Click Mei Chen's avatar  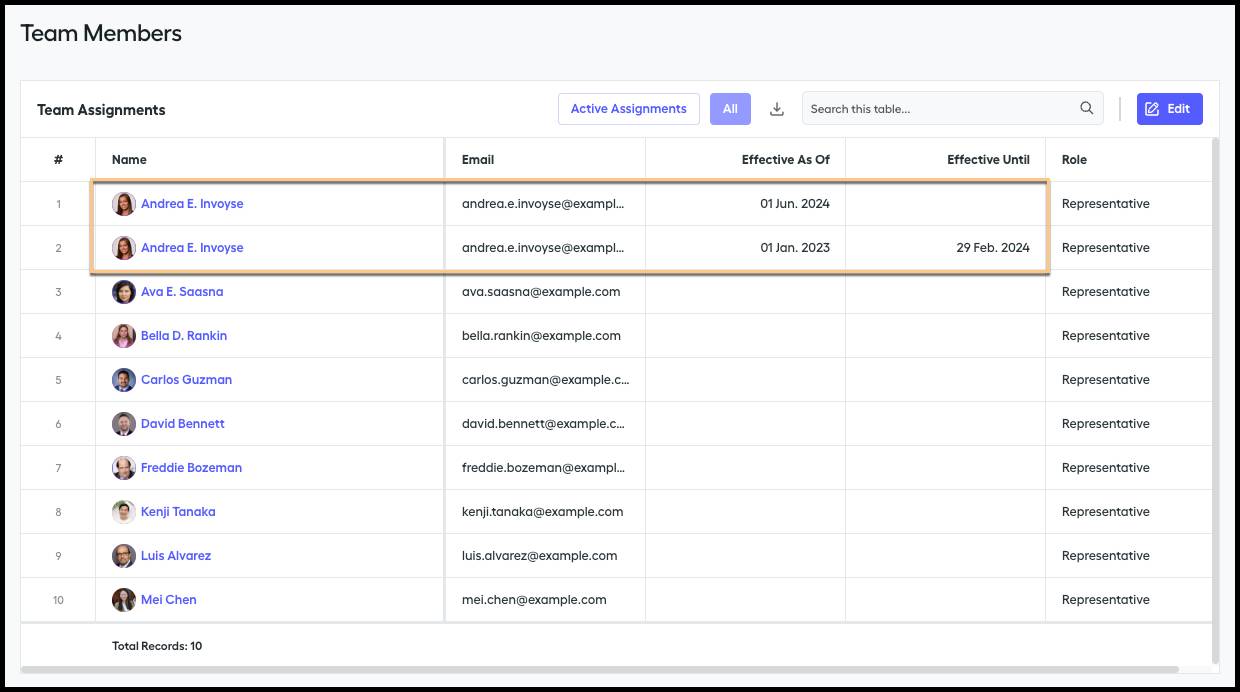tap(124, 600)
